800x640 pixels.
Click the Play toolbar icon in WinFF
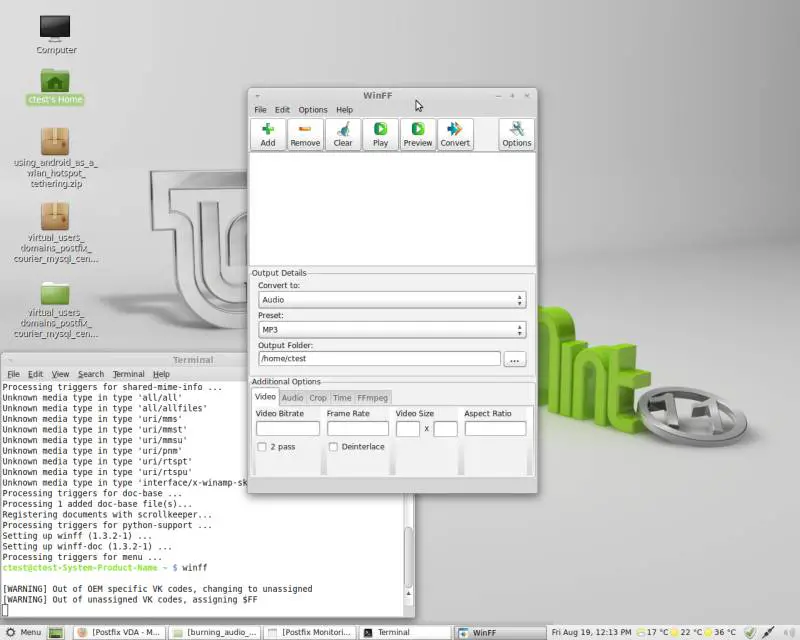(x=380, y=135)
